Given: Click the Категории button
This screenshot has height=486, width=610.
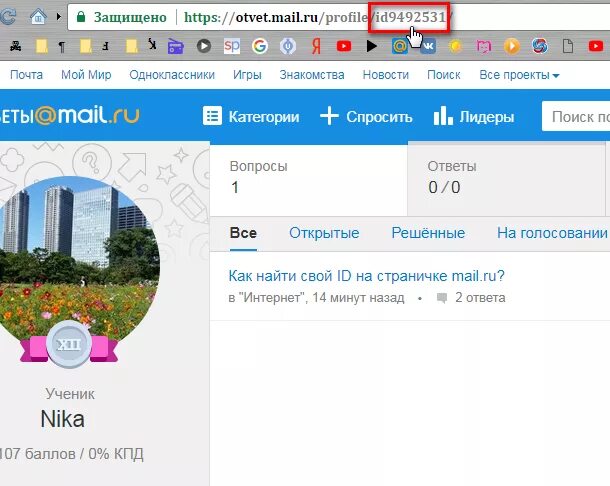Looking at the screenshot, I should [x=251, y=116].
